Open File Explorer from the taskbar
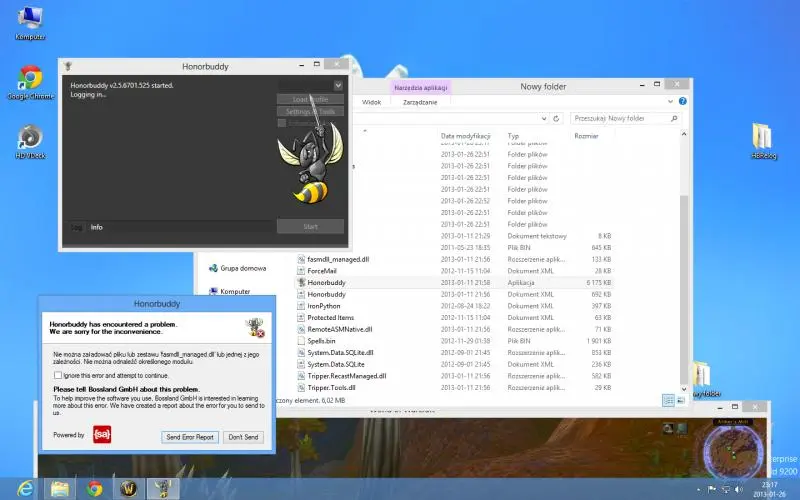The width and height of the screenshot is (800, 500). (60, 489)
